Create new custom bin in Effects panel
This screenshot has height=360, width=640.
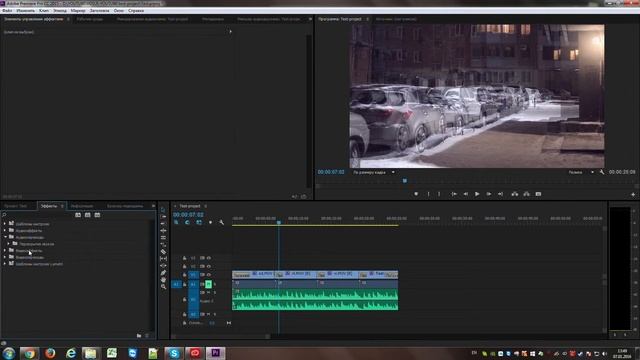pyautogui.click(x=139, y=336)
